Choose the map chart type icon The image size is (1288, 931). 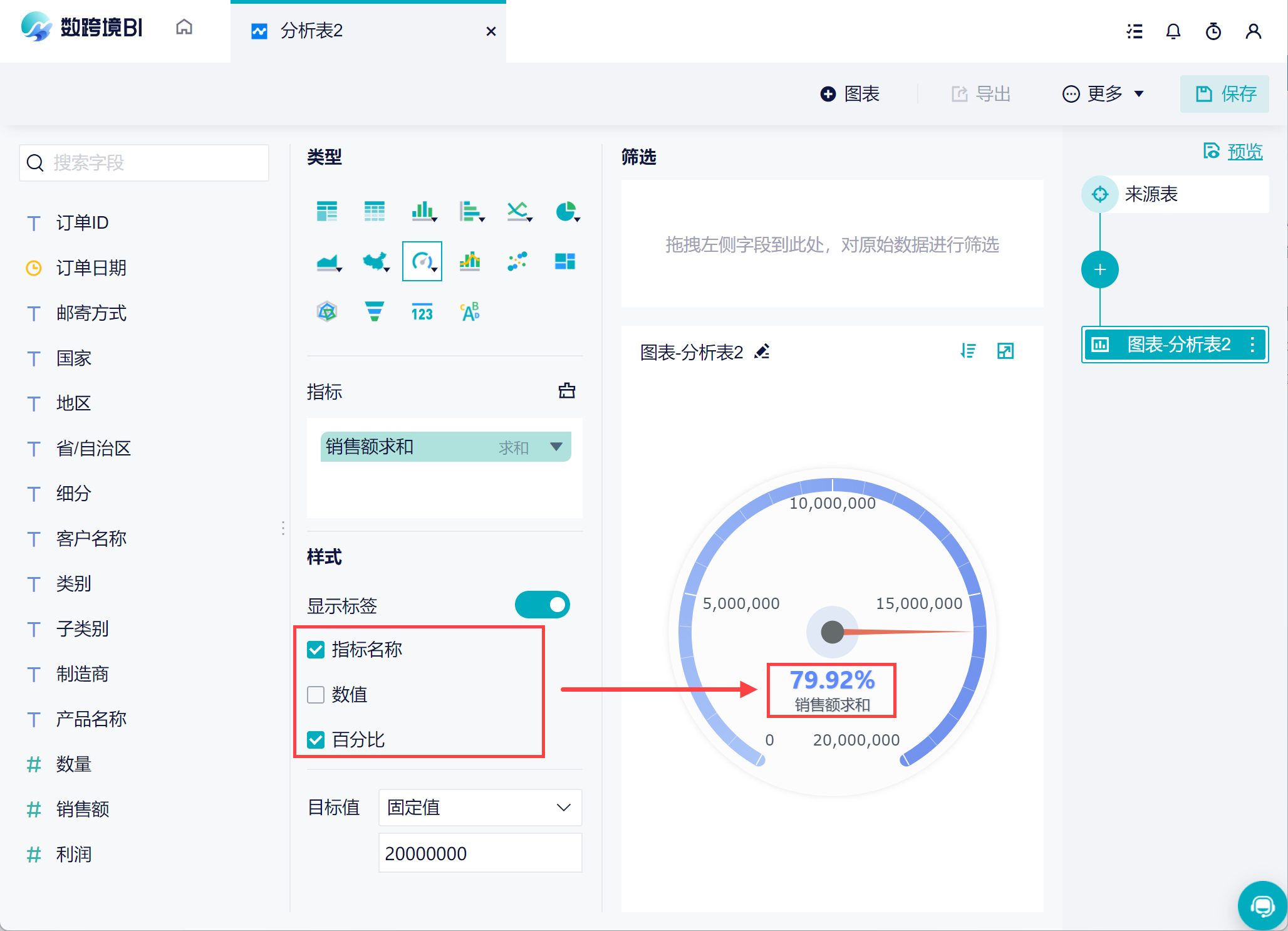(375, 261)
